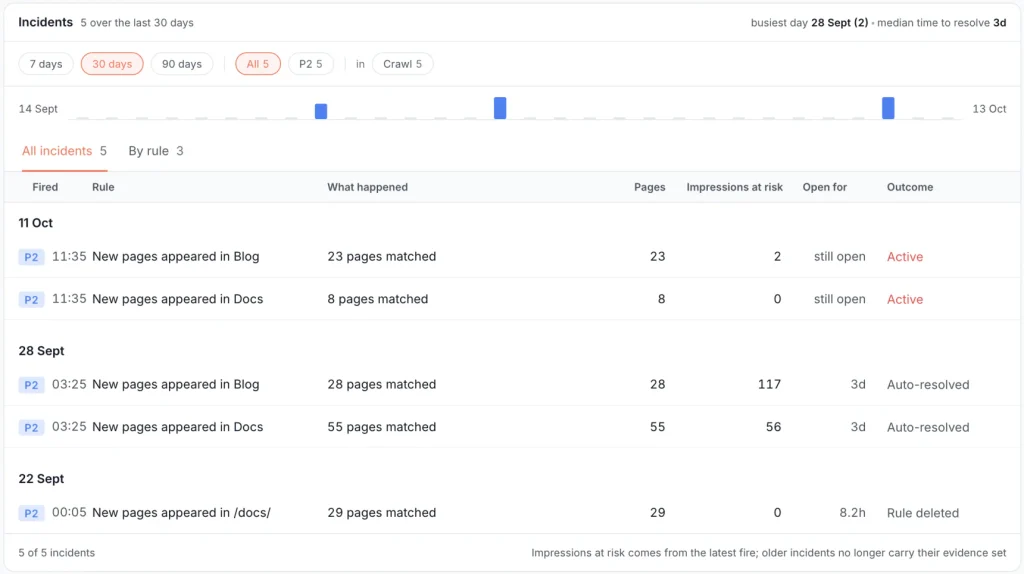Image resolution: width=1024 pixels, height=574 pixels.
Task: Sort by the Rule column header
Action: point(103,187)
